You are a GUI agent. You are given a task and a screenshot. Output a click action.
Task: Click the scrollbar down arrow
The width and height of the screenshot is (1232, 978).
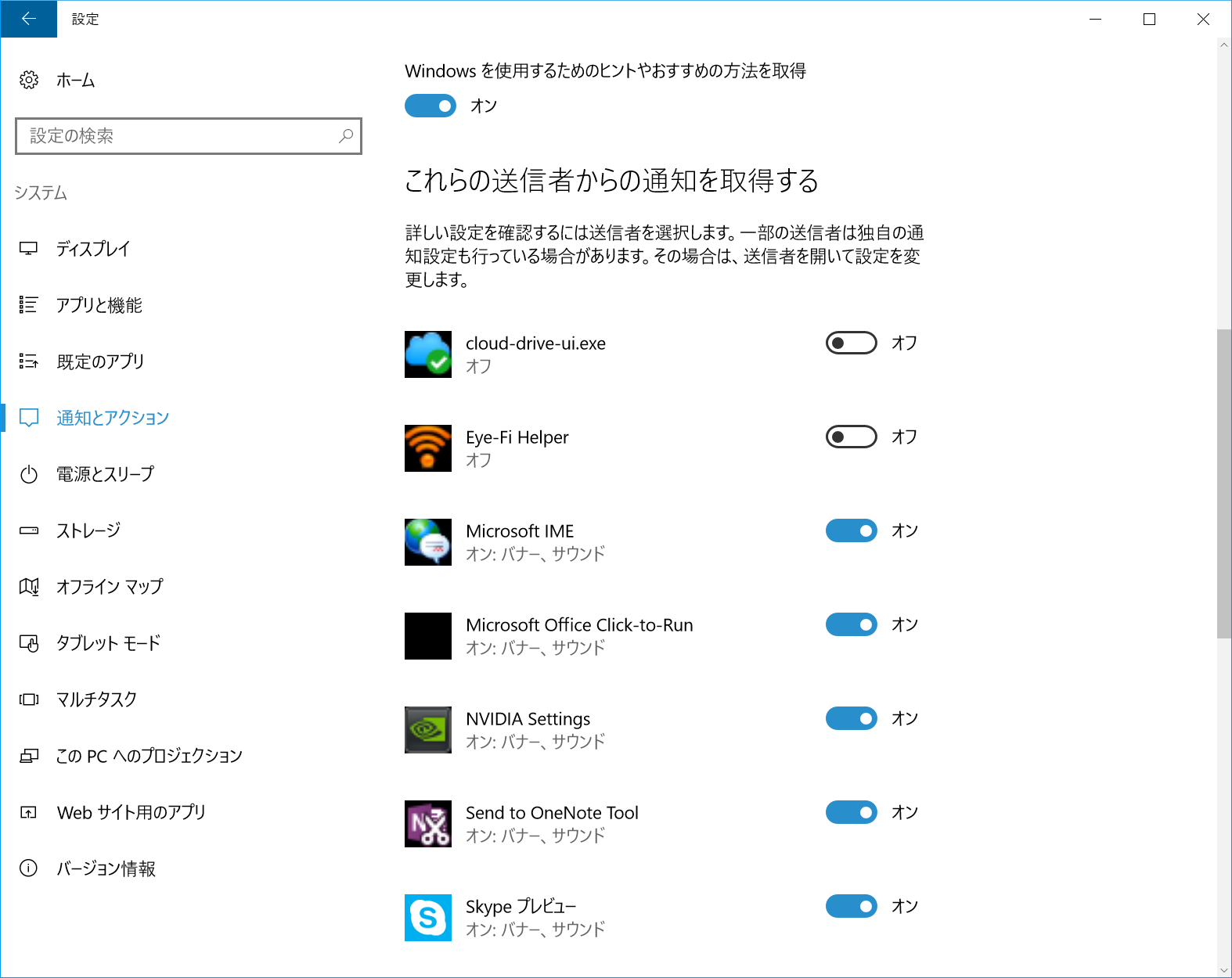1224,969
